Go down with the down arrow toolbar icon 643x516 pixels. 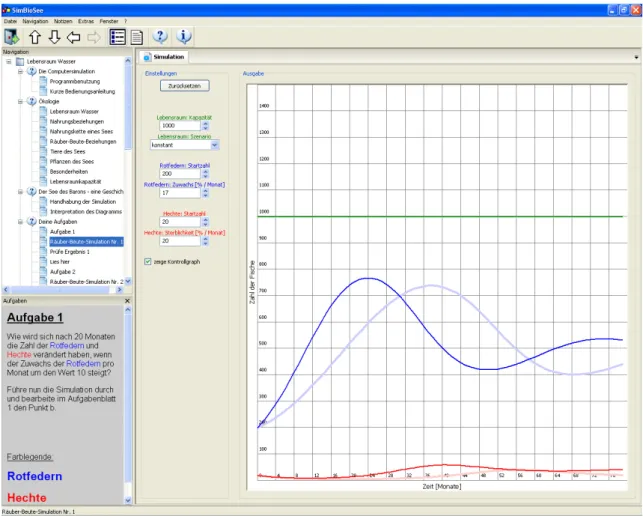click(54, 37)
